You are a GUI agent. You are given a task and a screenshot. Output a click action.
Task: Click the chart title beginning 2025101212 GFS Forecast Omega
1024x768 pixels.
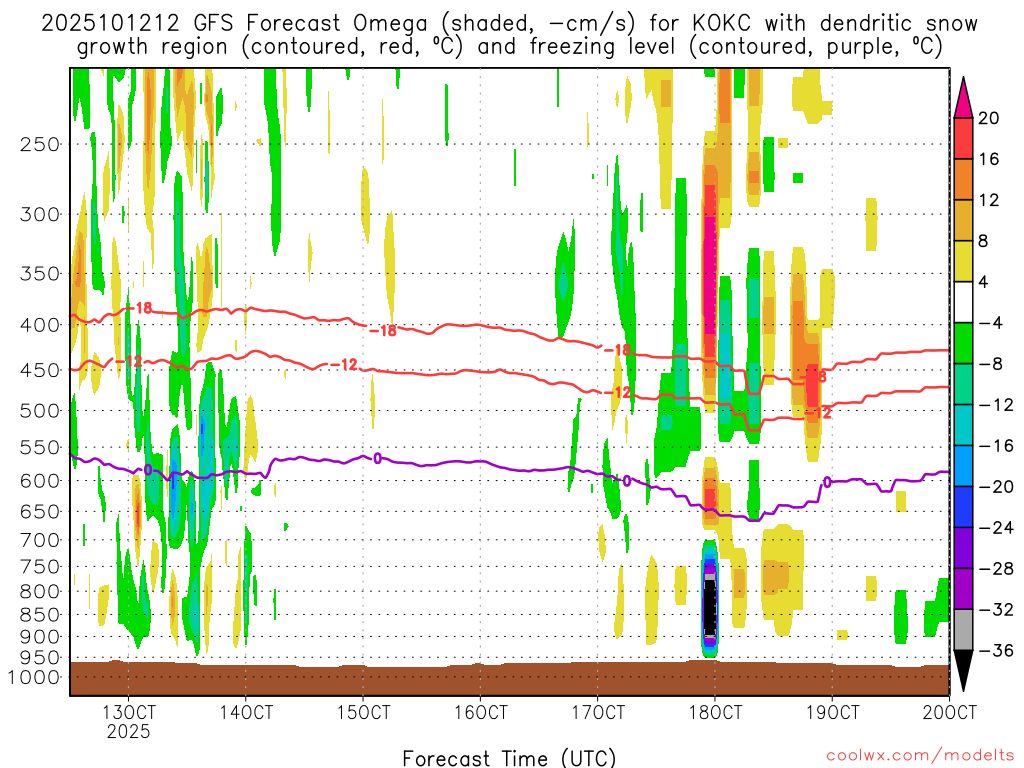[509, 24]
